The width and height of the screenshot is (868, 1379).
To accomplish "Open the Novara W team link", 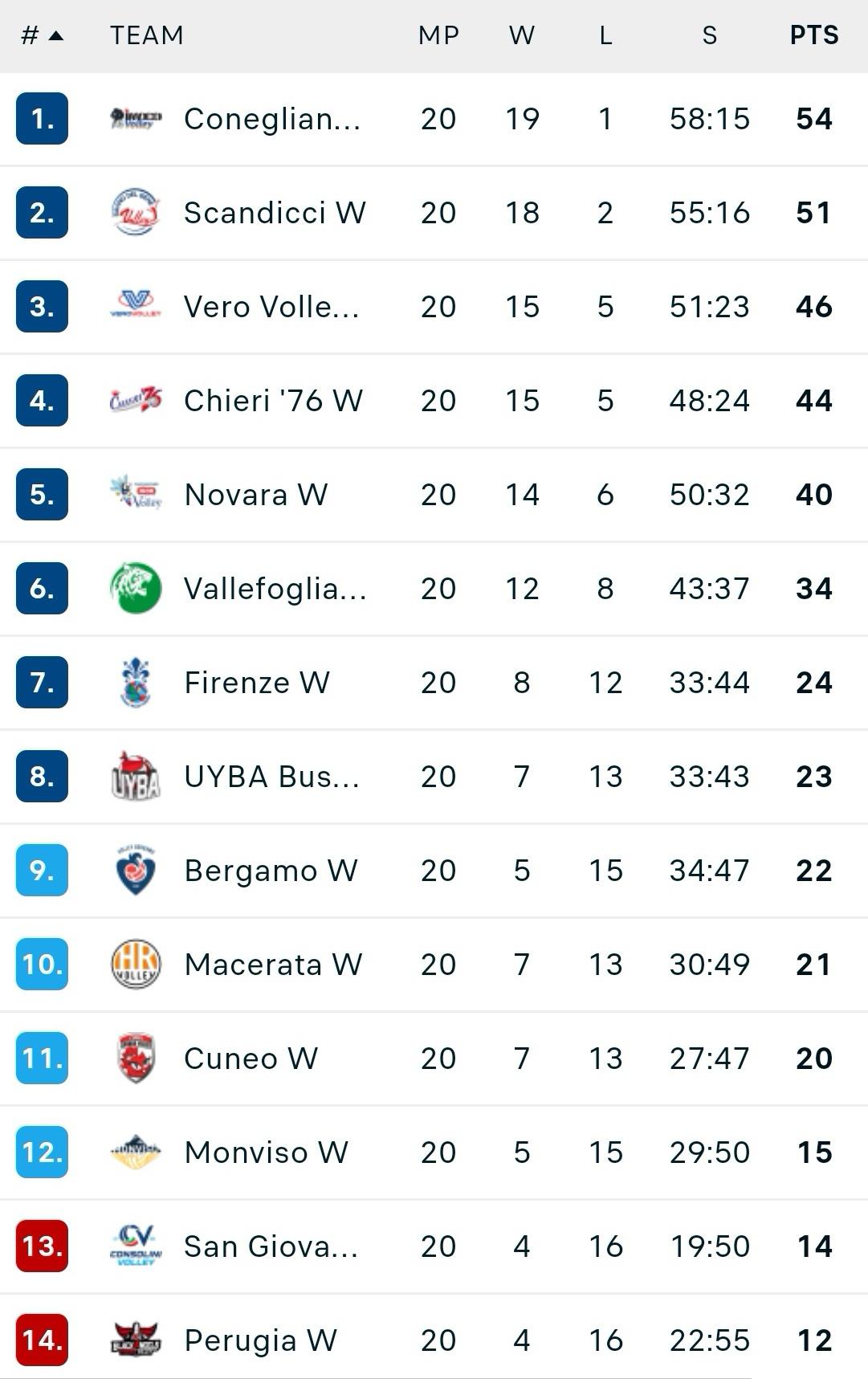I will pyautogui.click(x=256, y=494).
